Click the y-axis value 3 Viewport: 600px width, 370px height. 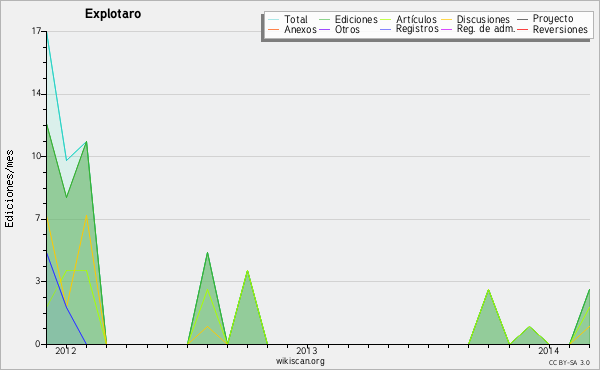click(38, 281)
